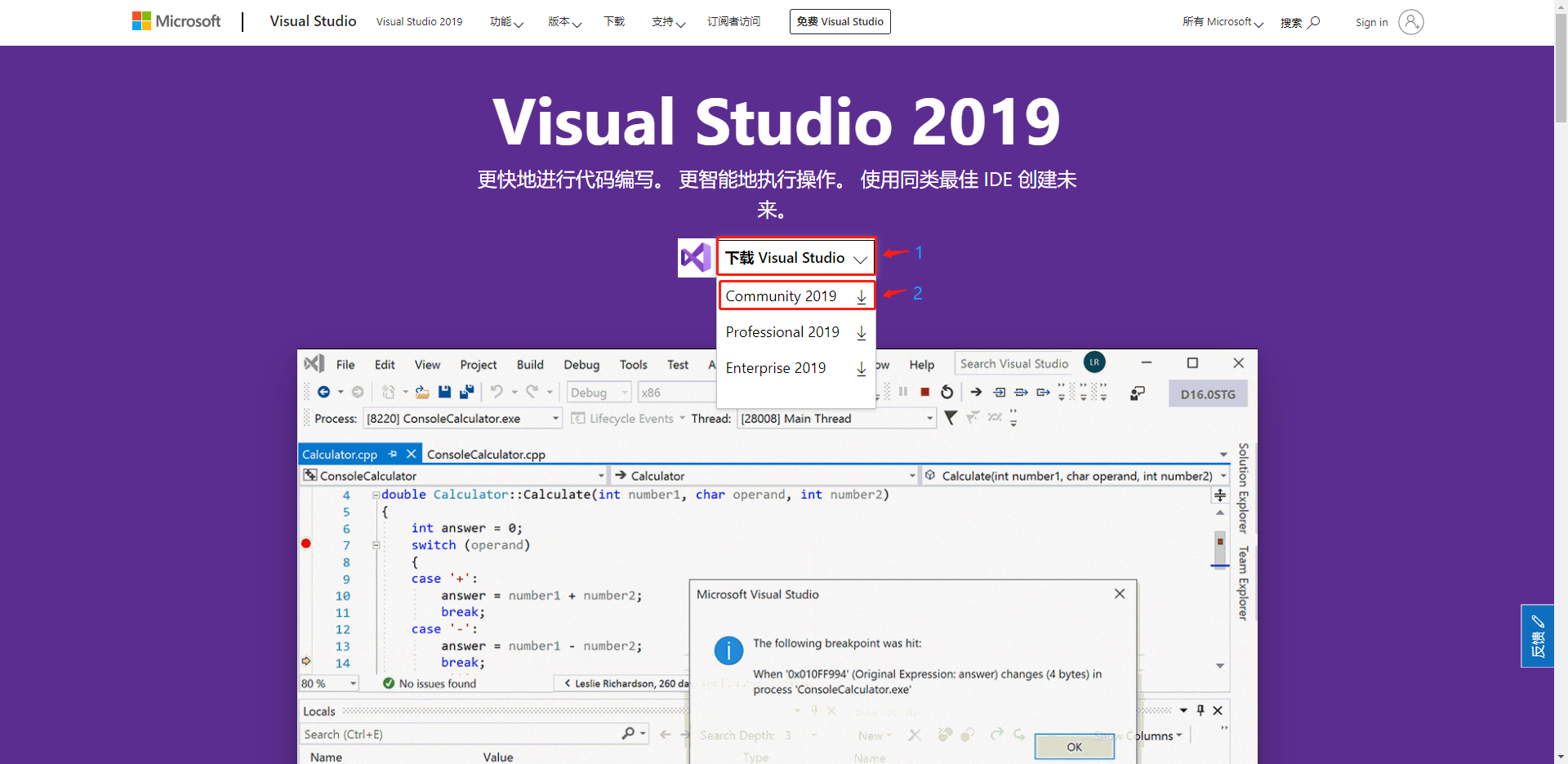This screenshot has width=1568, height=764.
Task: Click the Save All icon in IDE toolbar
Action: coord(466,392)
